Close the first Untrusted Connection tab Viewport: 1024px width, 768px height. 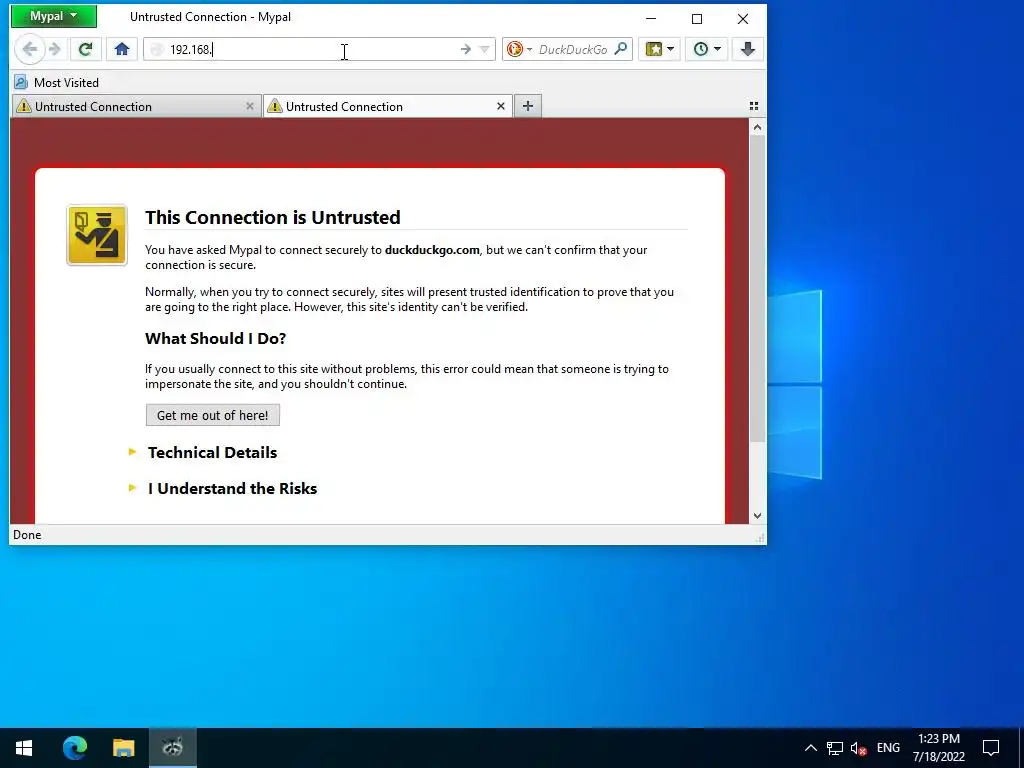point(249,106)
